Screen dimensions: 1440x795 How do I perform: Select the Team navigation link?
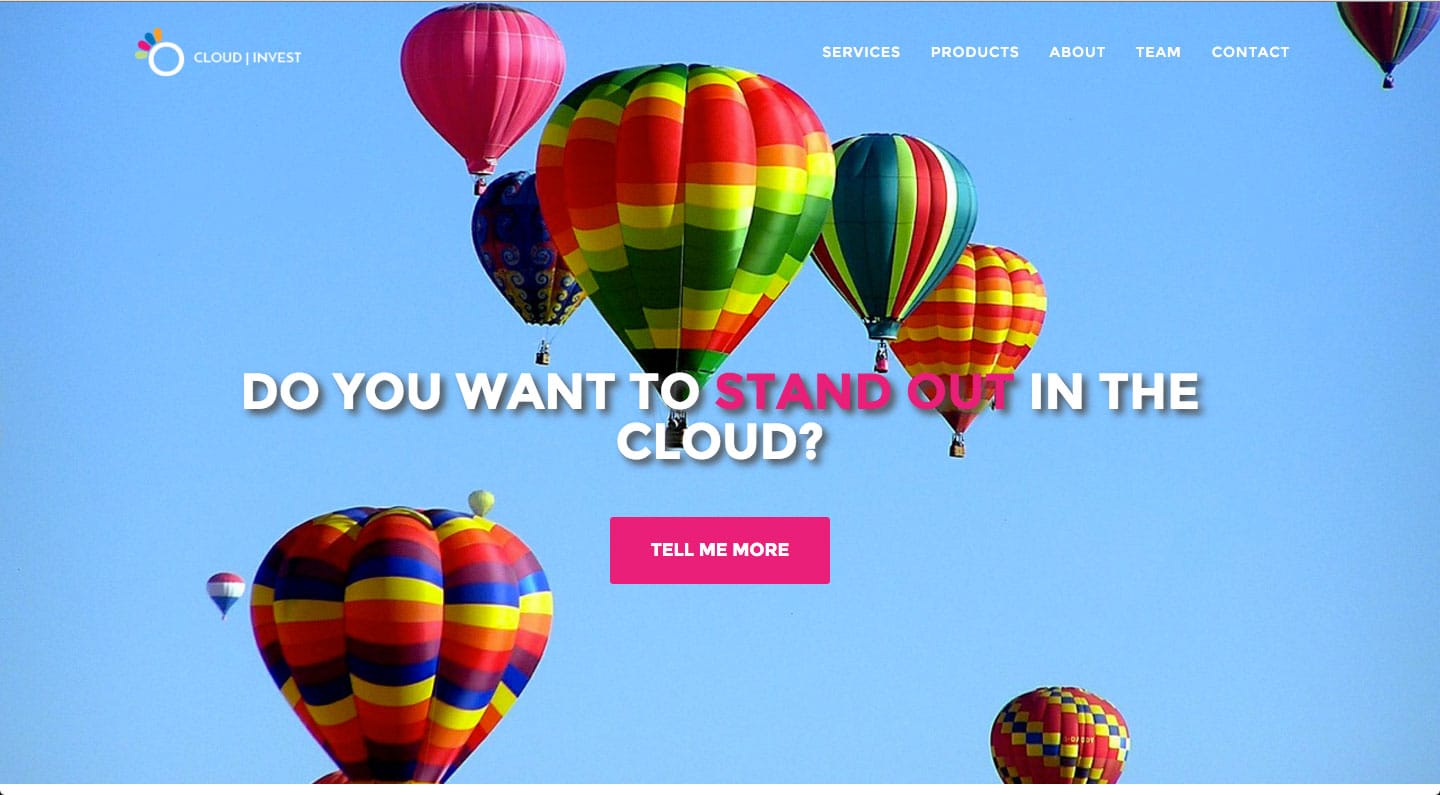click(1158, 52)
